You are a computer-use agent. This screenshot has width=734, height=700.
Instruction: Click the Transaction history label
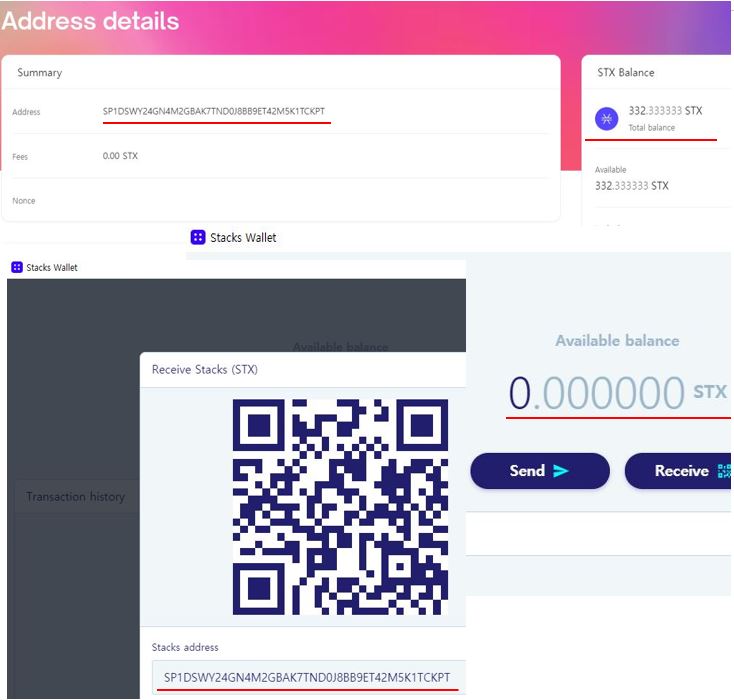pos(75,496)
